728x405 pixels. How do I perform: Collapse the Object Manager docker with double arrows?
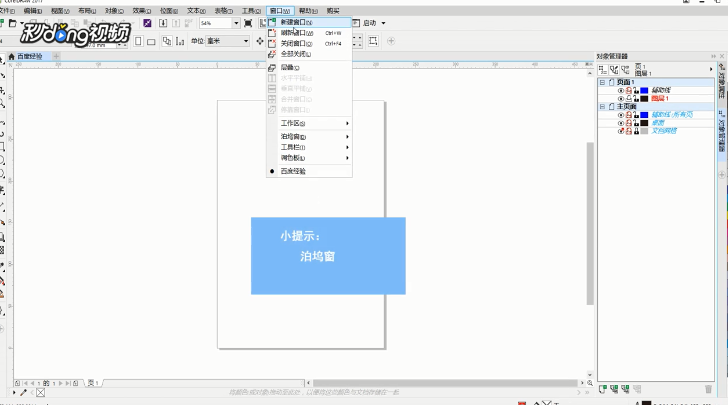pyautogui.click(x=713, y=56)
